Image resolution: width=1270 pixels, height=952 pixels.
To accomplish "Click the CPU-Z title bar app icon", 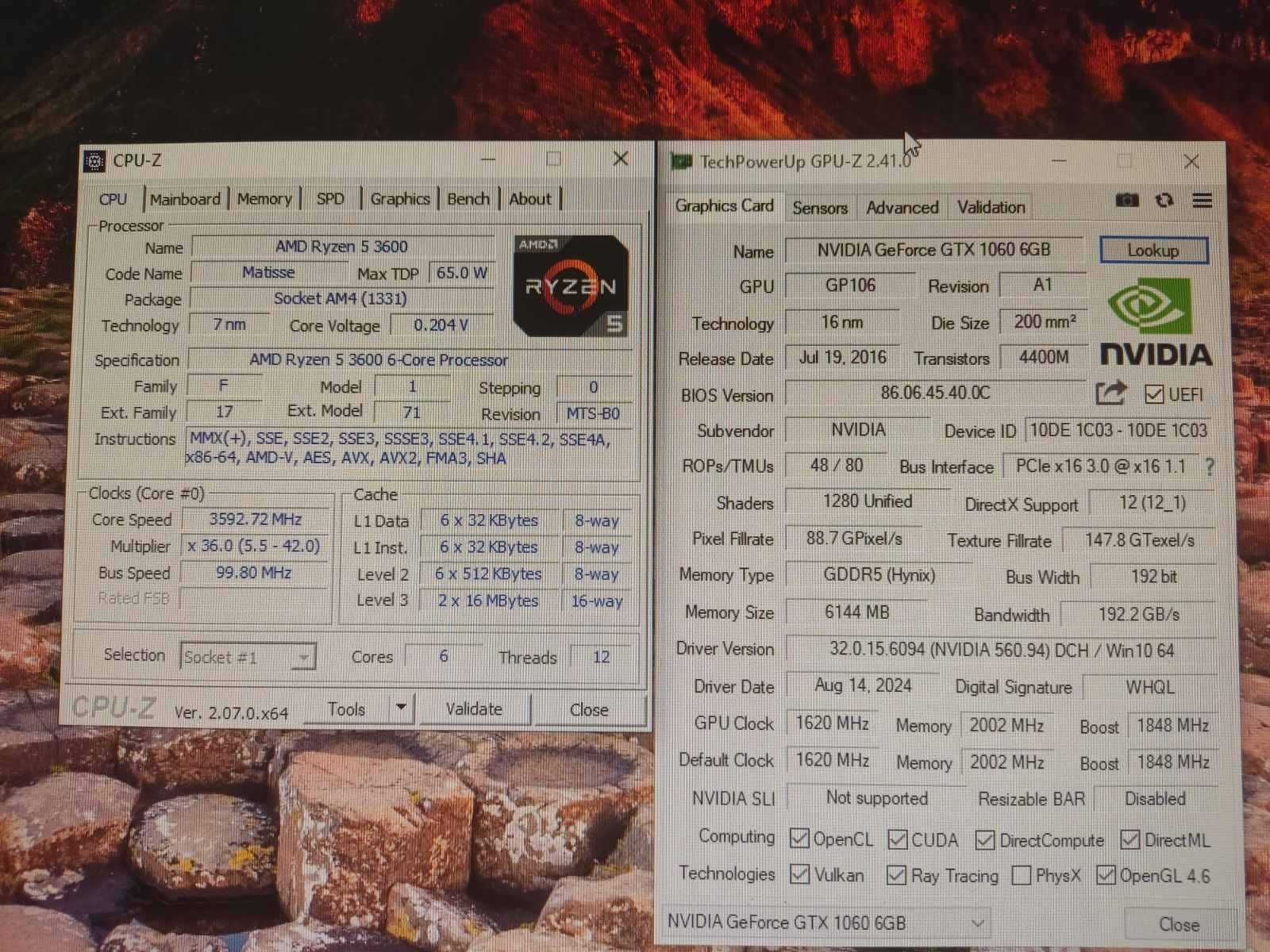I will (x=94, y=161).
